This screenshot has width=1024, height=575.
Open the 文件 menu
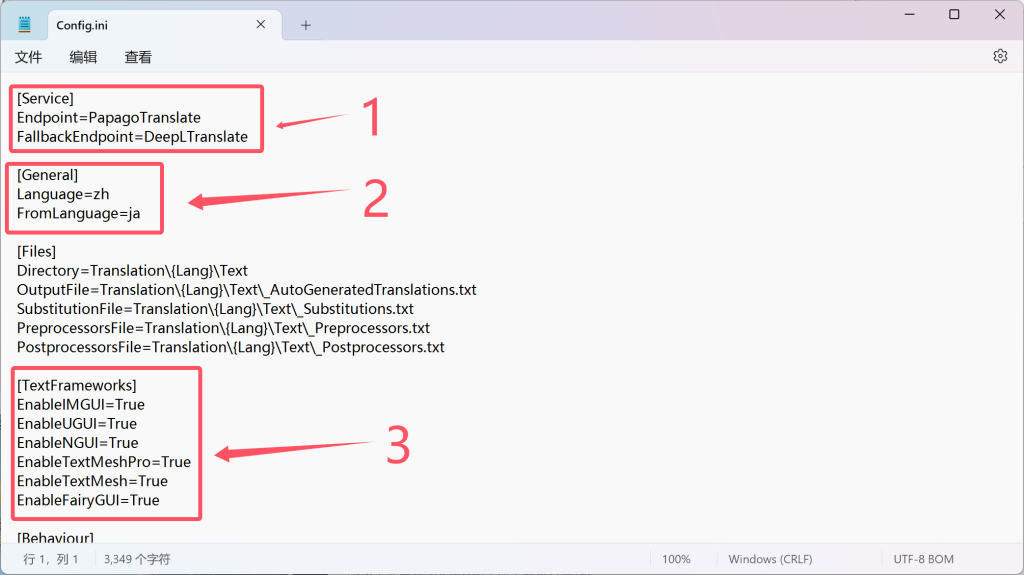28,57
